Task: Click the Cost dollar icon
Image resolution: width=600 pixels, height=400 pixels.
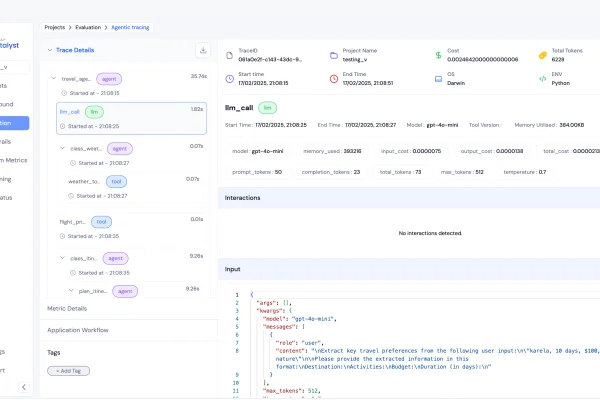Action: (438, 56)
